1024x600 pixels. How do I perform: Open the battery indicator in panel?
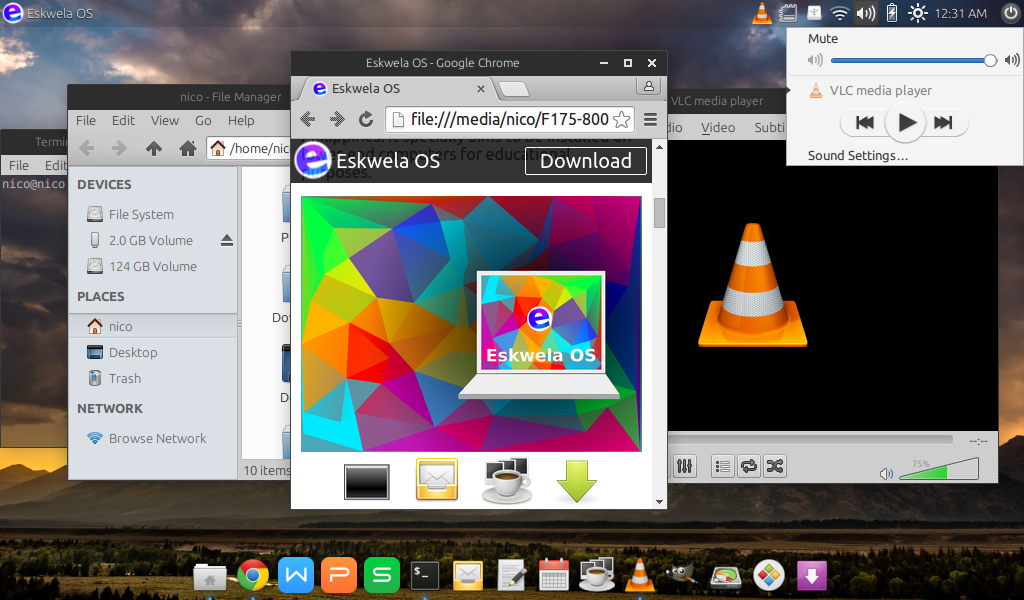891,13
